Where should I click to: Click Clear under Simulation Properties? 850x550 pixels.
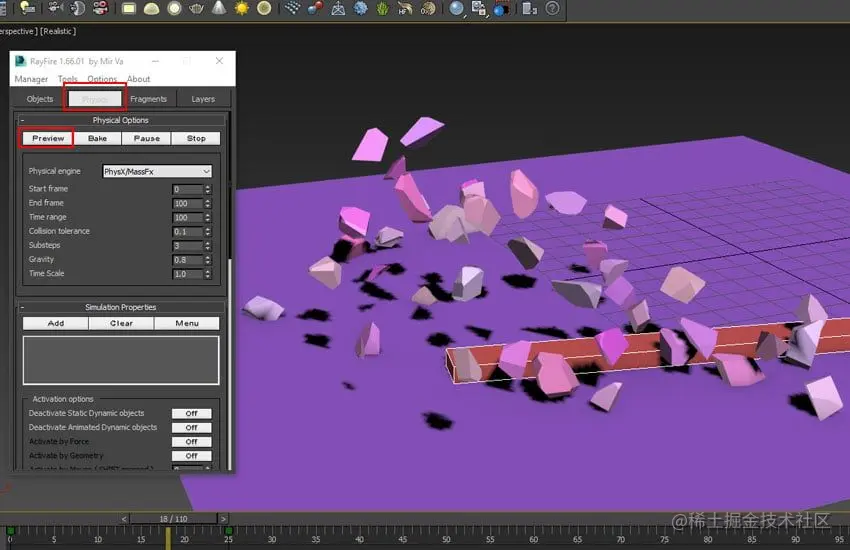[x=121, y=323]
